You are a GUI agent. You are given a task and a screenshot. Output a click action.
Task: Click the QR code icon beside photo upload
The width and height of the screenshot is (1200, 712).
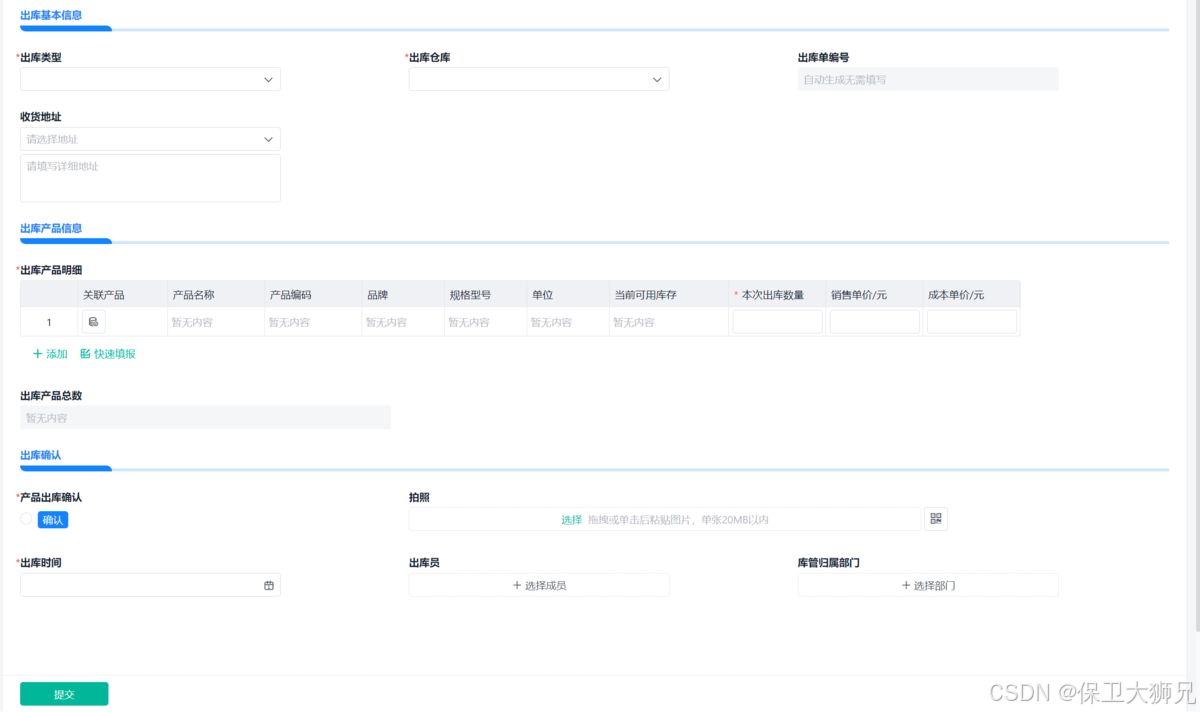pos(936,519)
